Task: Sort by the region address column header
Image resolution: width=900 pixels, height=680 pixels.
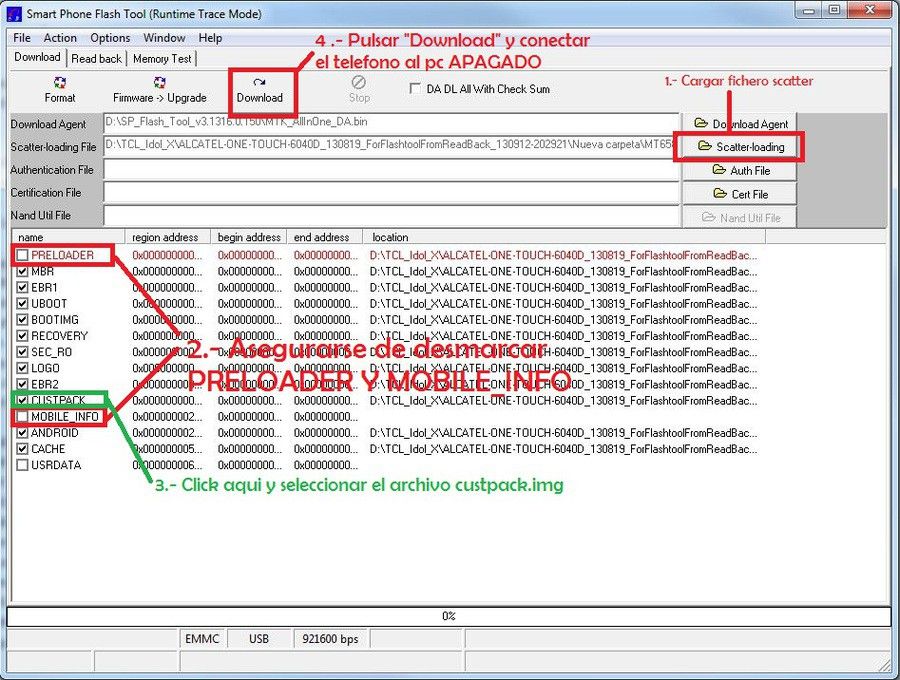Action: 168,237
